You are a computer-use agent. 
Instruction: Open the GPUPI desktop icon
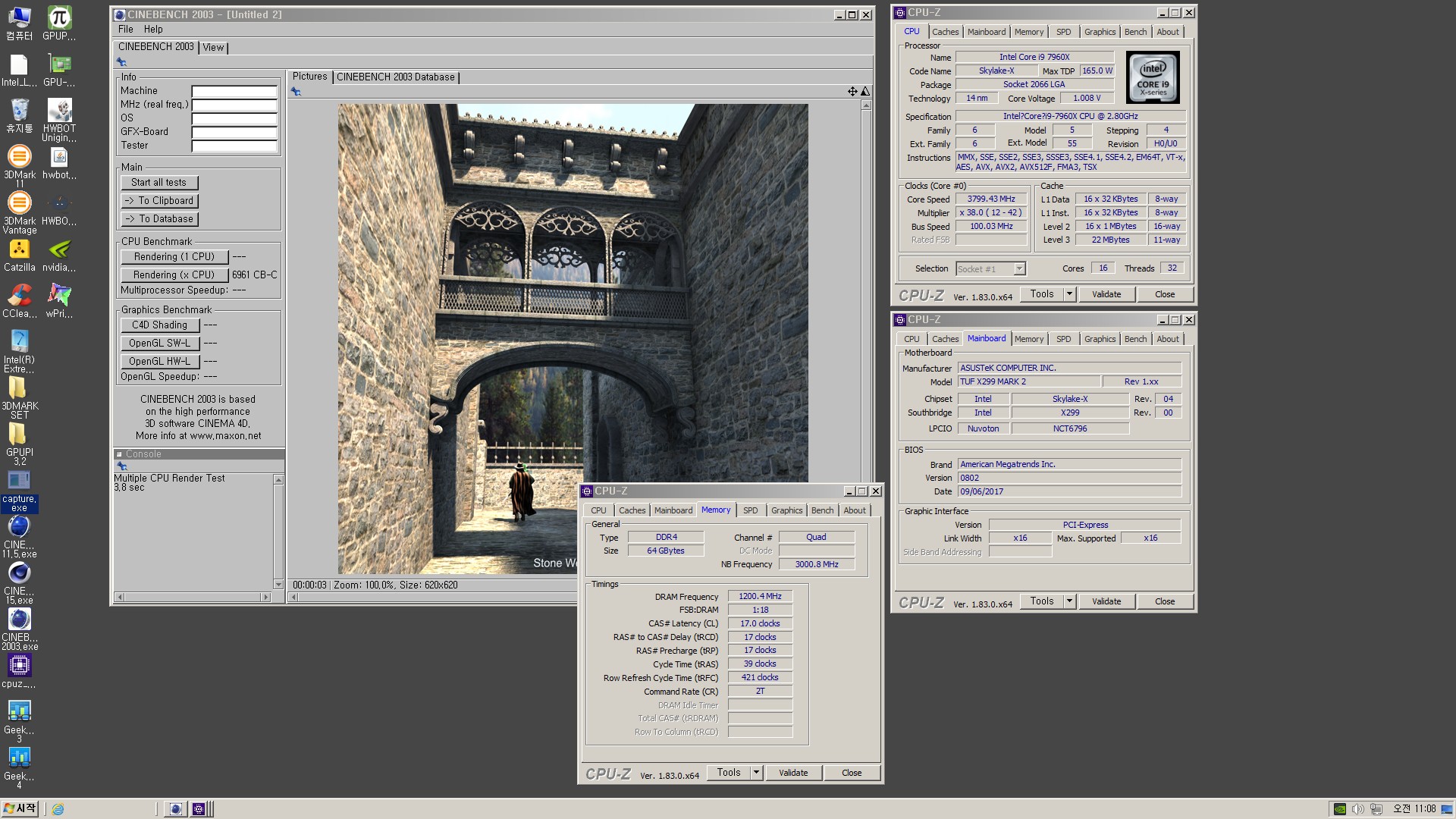tap(59, 24)
